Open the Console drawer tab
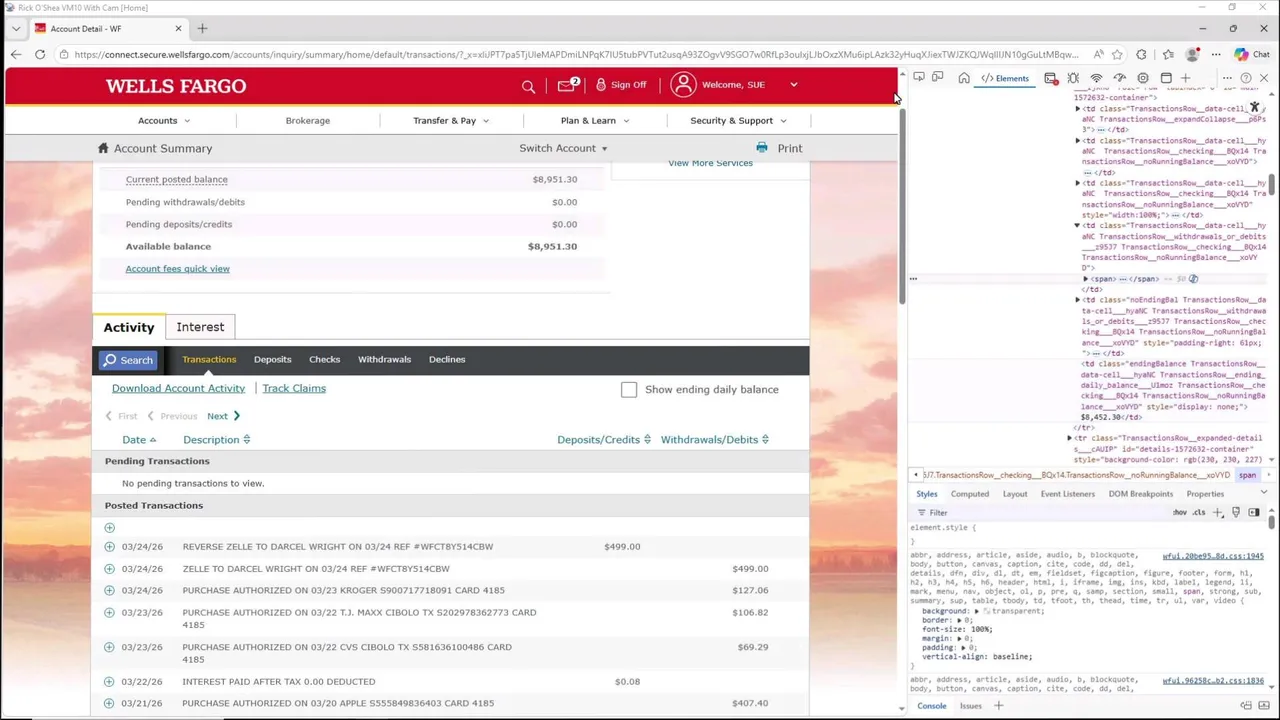The image size is (1280, 720). (x=931, y=706)
